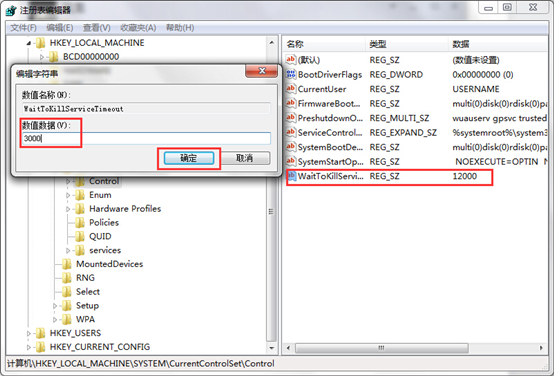Click the ServiceControl... value icon

[291, 132]
